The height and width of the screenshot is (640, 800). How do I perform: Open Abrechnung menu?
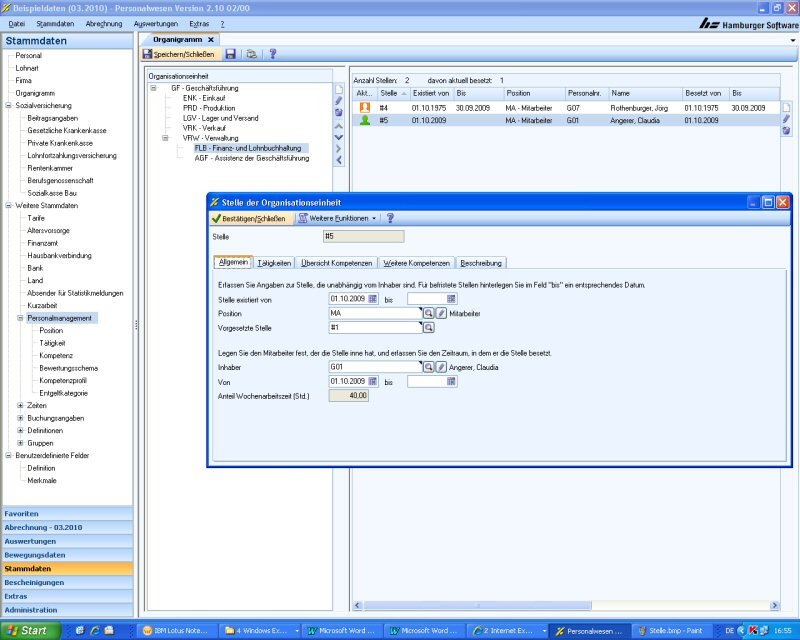(104, 23)
